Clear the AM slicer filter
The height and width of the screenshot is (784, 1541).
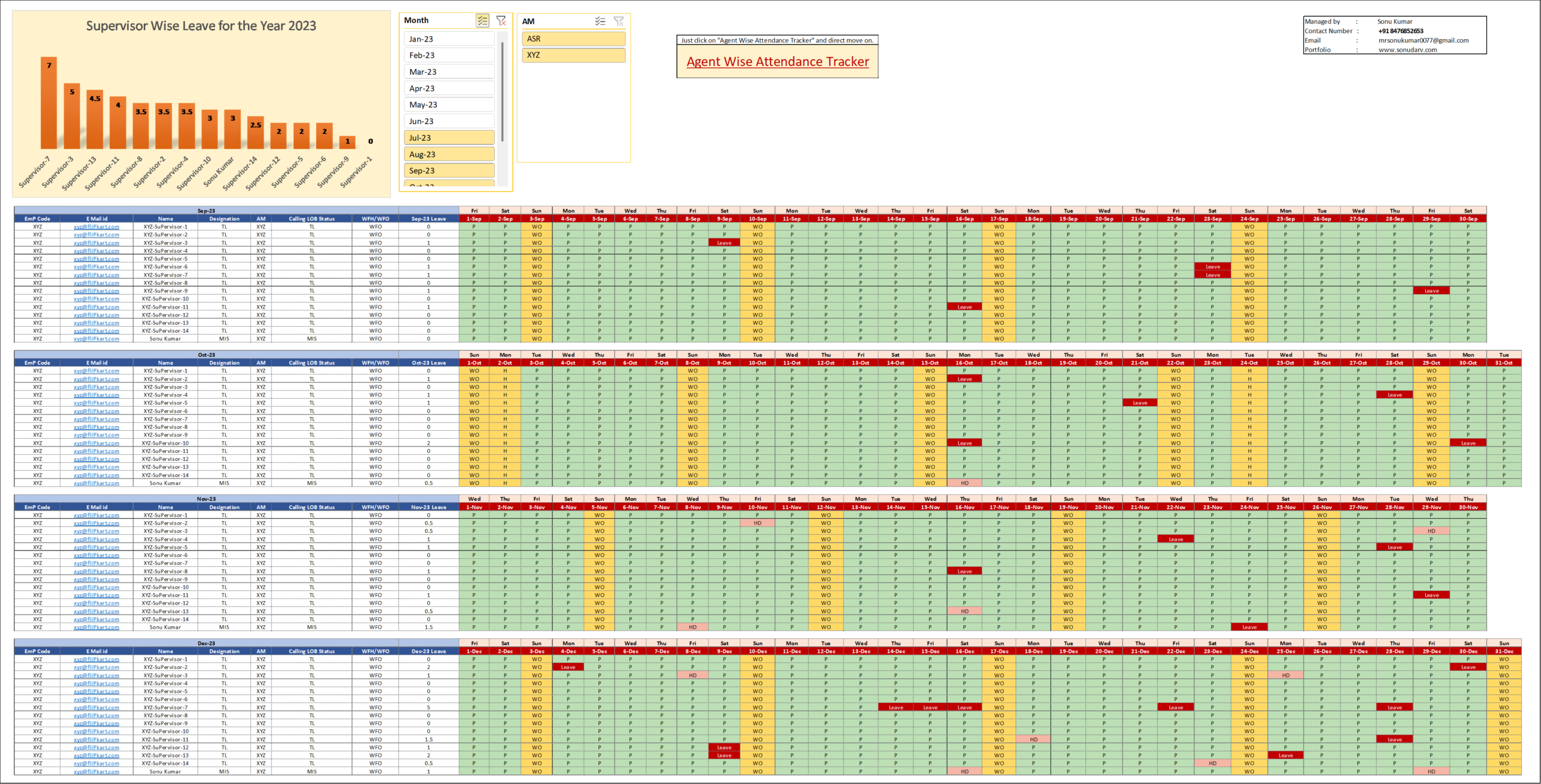pos(618,22)
